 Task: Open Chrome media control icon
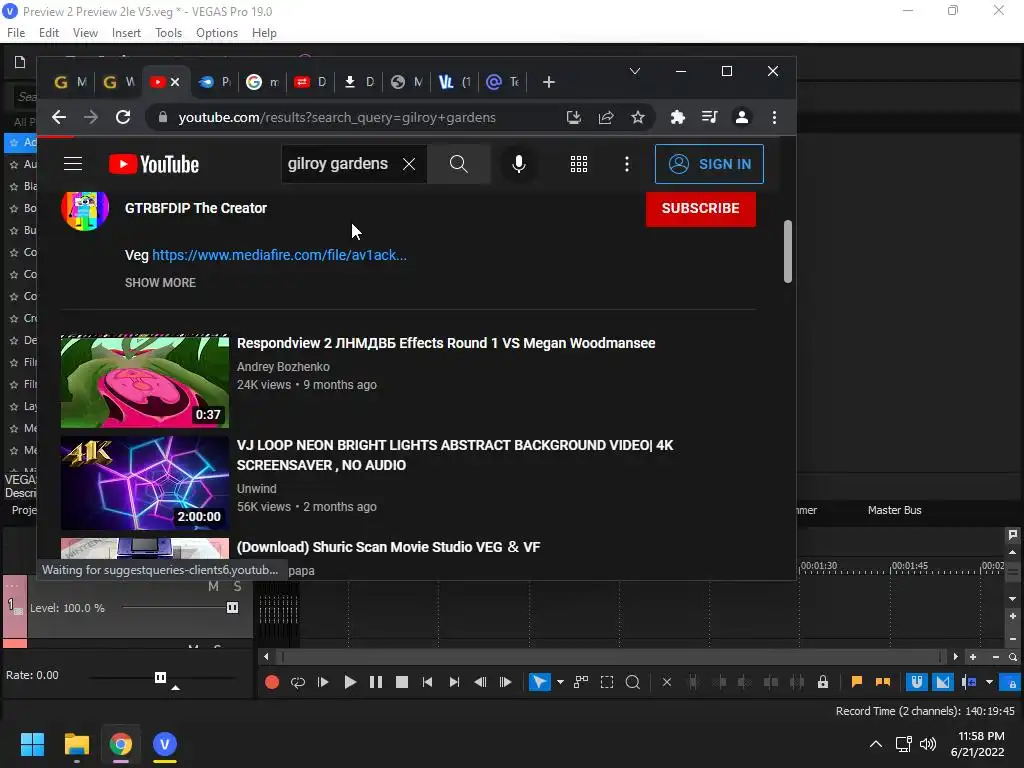click(x=709, y=118)
